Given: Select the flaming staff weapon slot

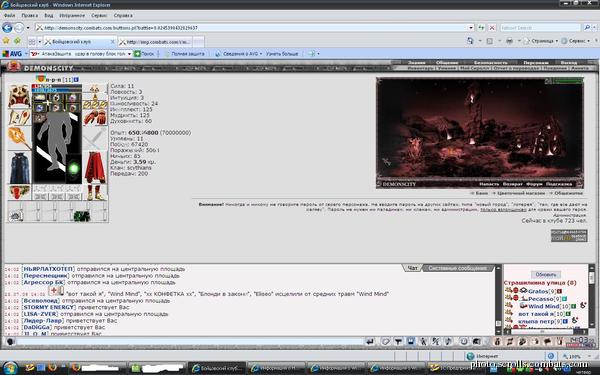Looking at the screenshot, I should 19,138.
